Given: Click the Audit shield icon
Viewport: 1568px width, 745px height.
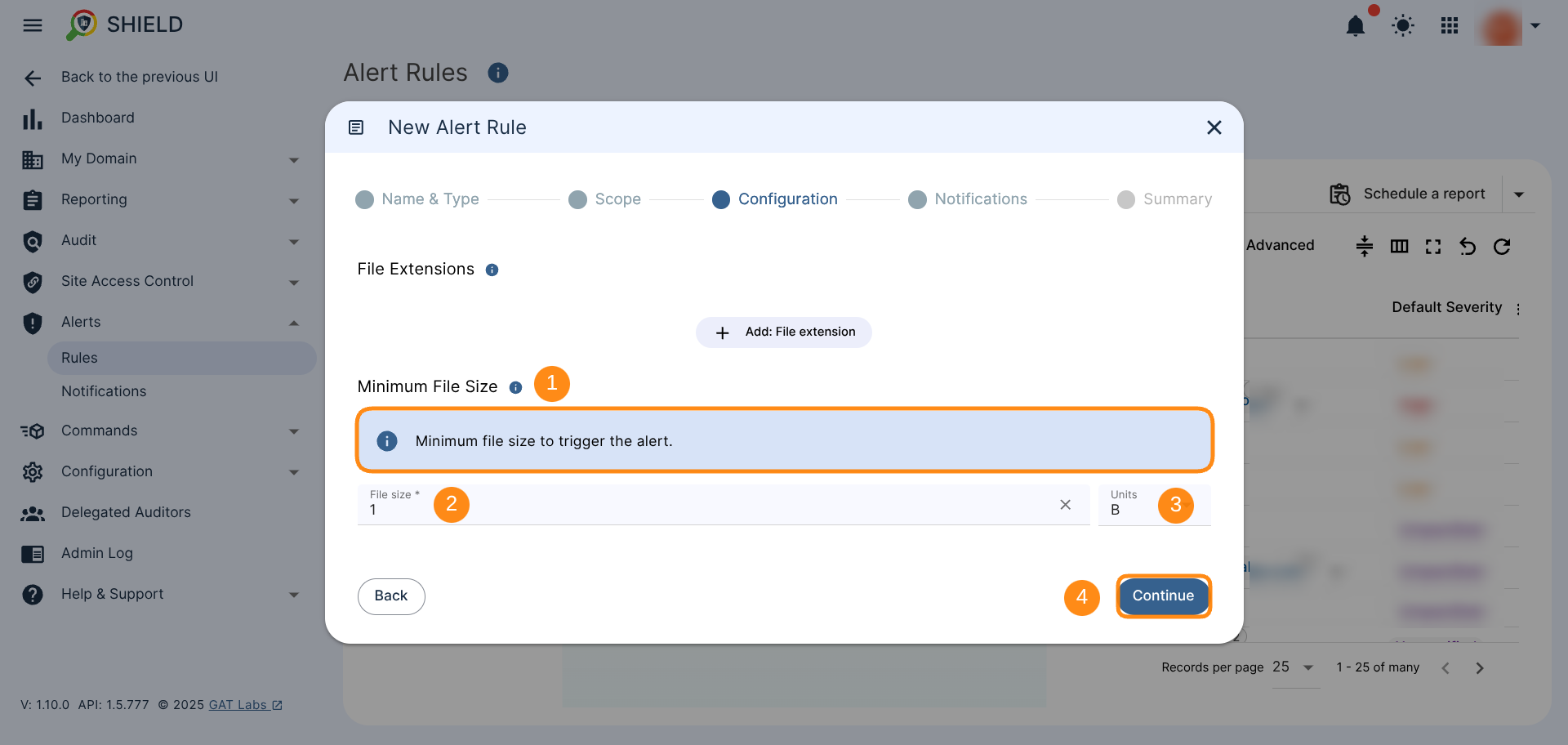Looking at the screenshot, I should (x=33, y=241).
